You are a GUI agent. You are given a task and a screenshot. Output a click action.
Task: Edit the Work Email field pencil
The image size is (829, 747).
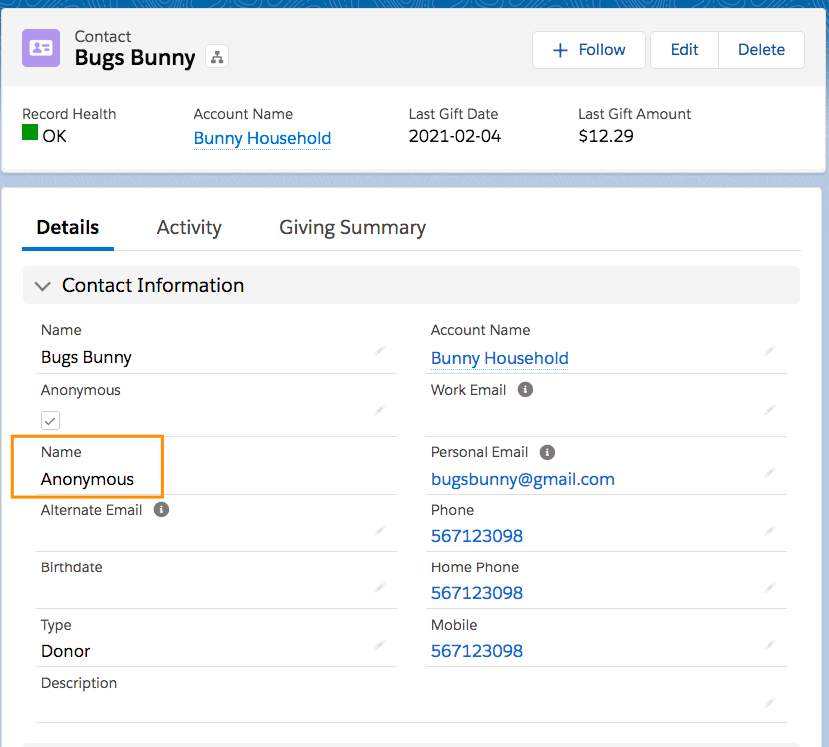pyautogui.click(x=770, y=410)
